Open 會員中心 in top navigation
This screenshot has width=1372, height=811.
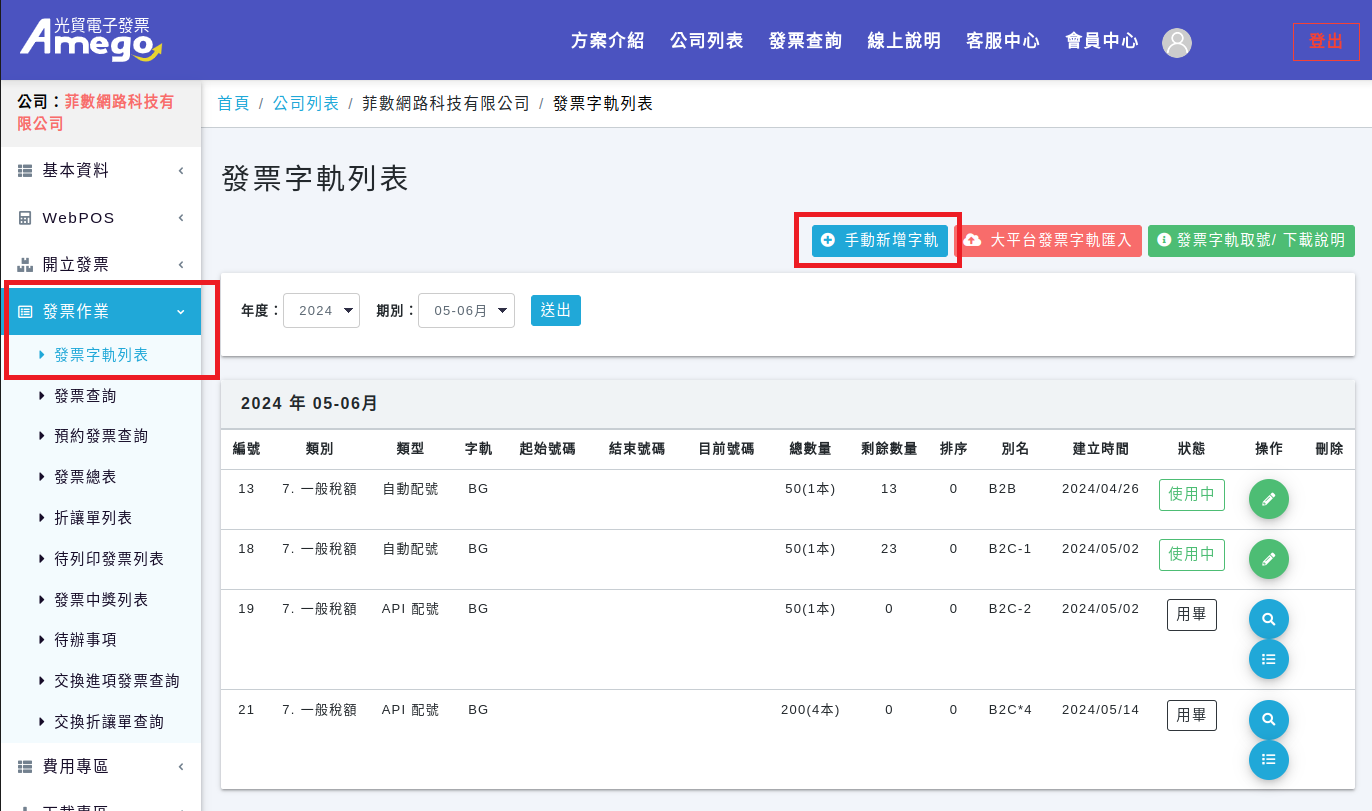(1102, 41)
